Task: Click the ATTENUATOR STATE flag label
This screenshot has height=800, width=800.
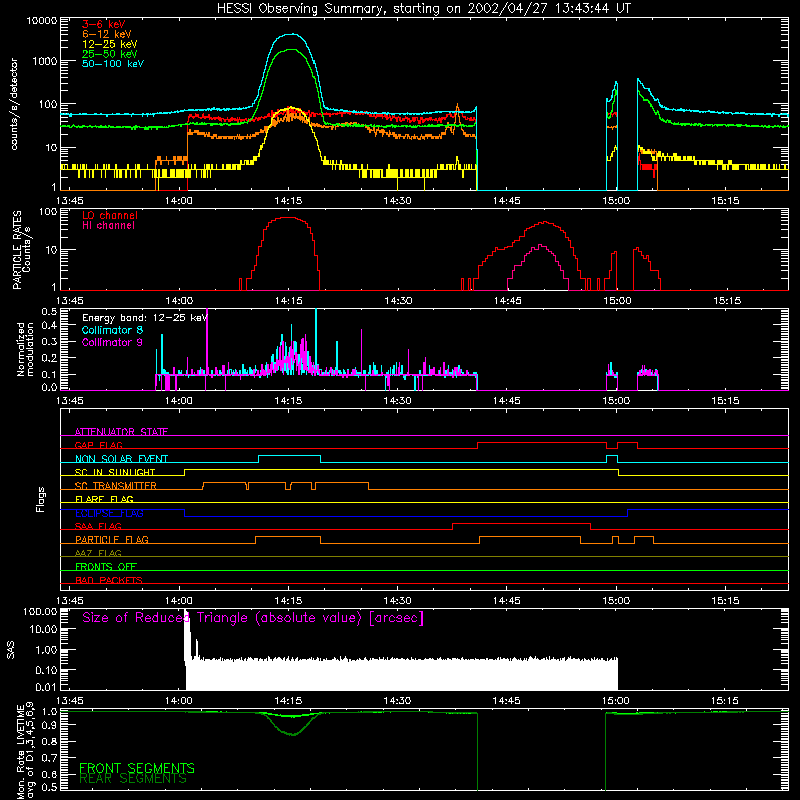Action: 121,432
